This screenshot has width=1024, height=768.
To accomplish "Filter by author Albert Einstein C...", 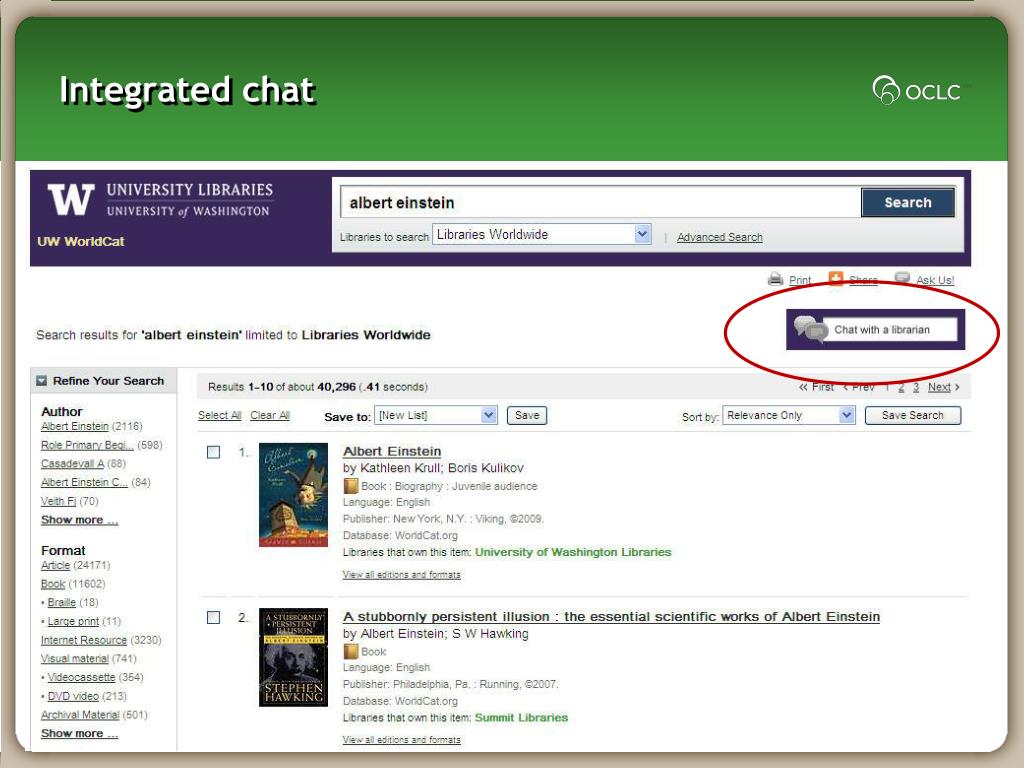I will click(x=84, y=482).
